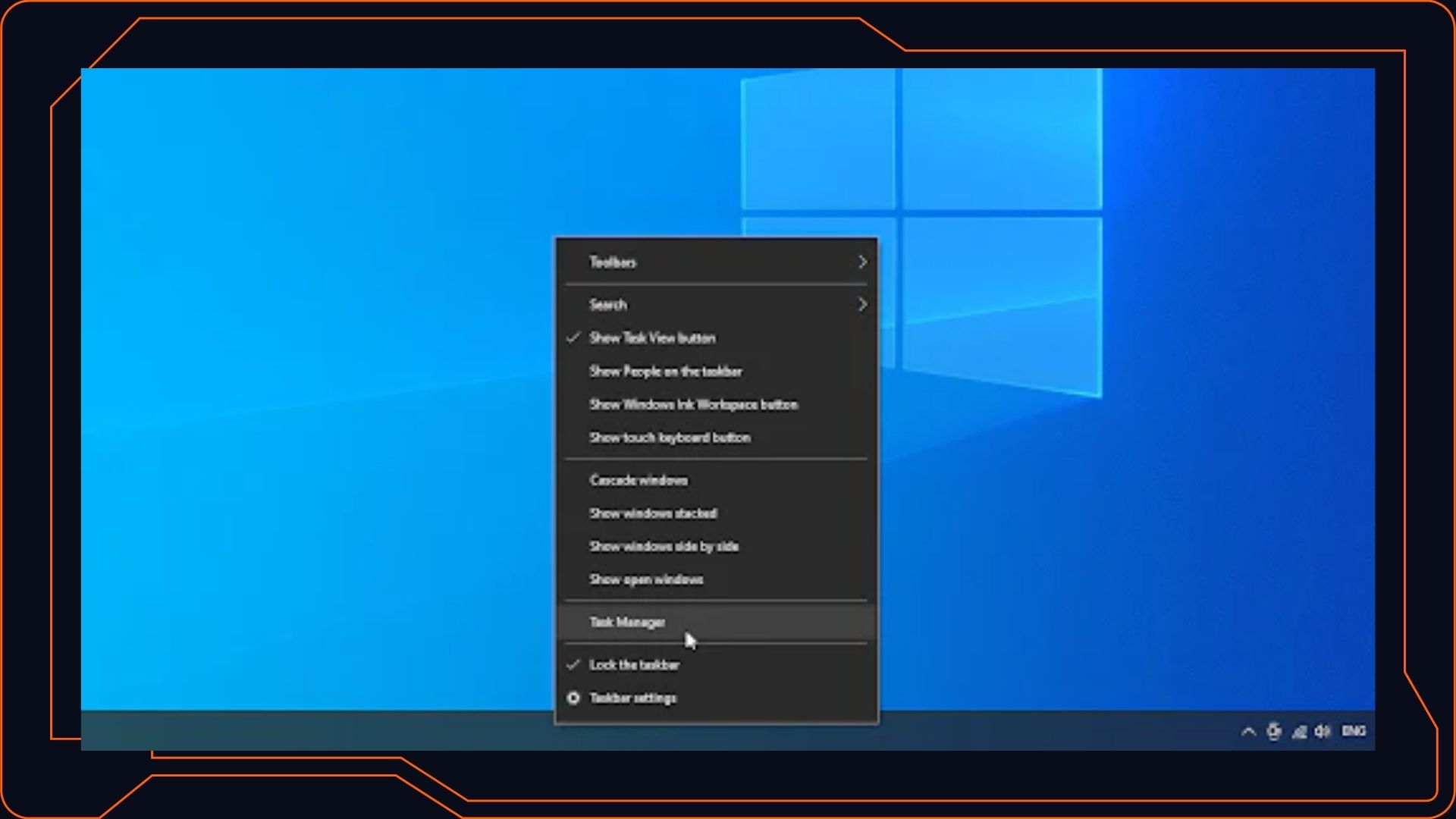Viewport: 1456px width, 819px height.
Task: Open Taskbar settings entry text
Action: [x=633, y=698]
